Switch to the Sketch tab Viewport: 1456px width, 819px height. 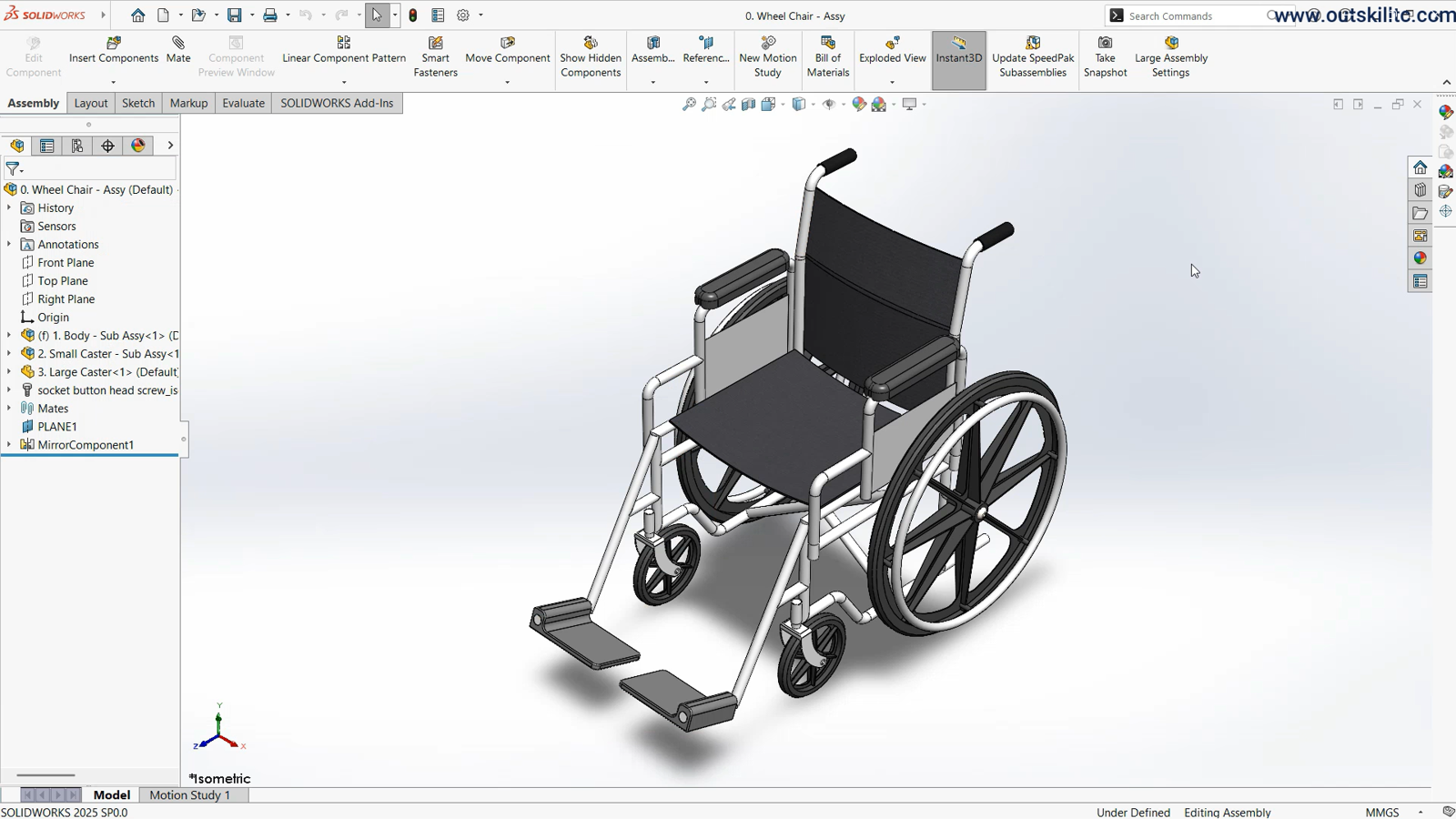click(x=138, y=103)
